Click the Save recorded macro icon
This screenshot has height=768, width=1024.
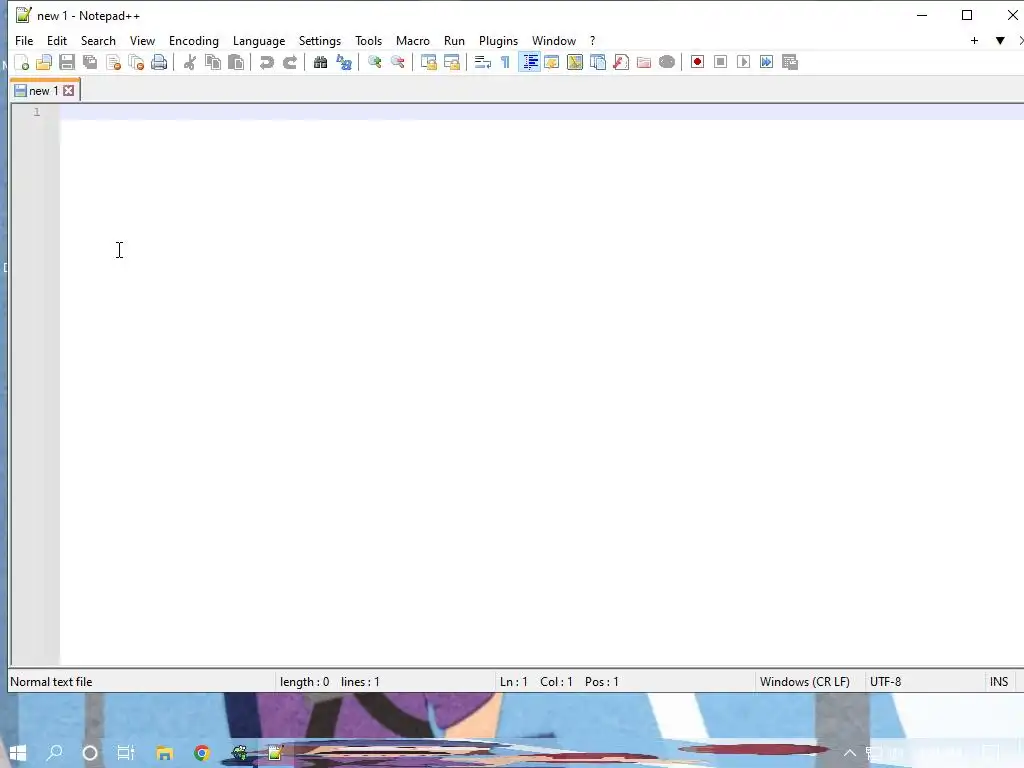tap(790, 63)
